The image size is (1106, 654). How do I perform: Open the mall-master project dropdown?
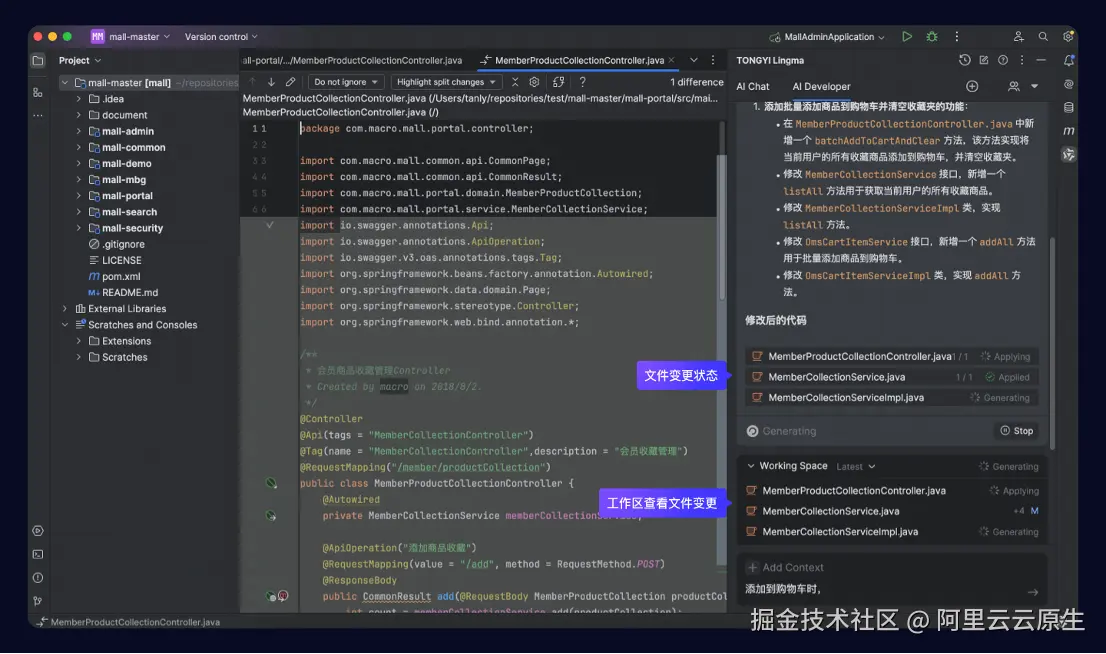point(130,37)
